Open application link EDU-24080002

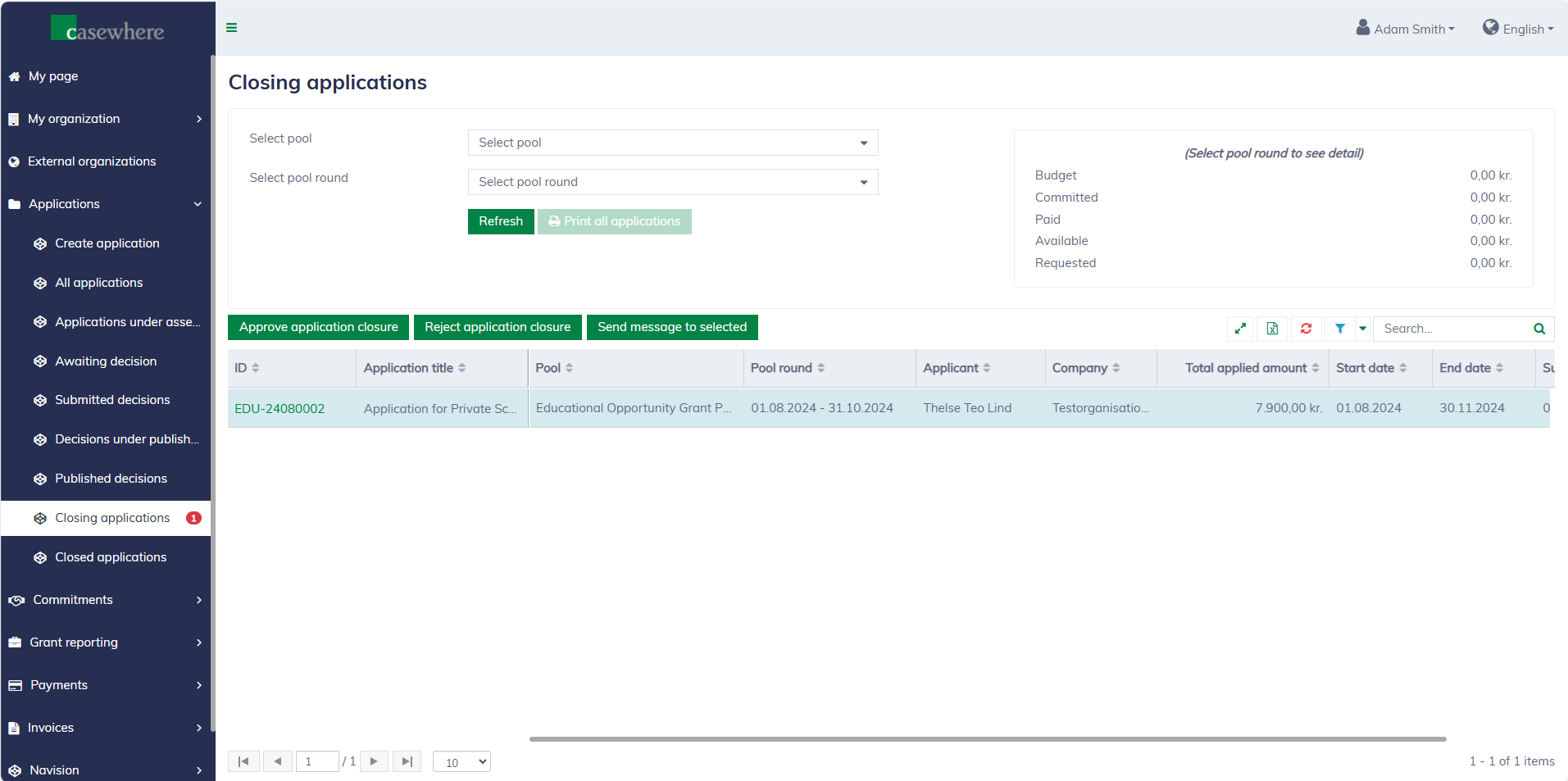point(280,409)
